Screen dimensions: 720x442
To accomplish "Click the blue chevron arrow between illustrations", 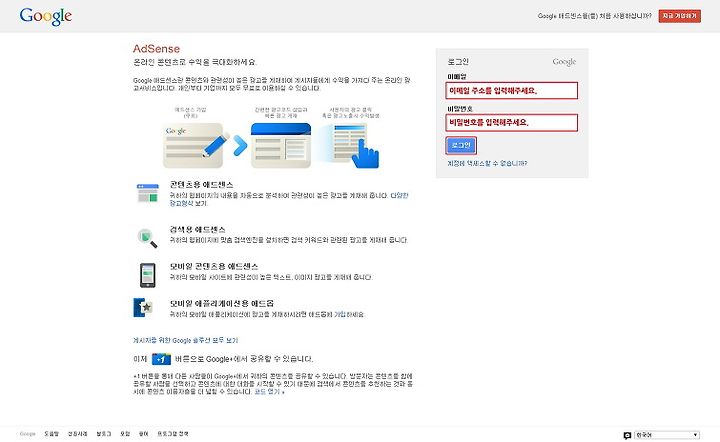I will pyautogui.click(x=240, y=145).
